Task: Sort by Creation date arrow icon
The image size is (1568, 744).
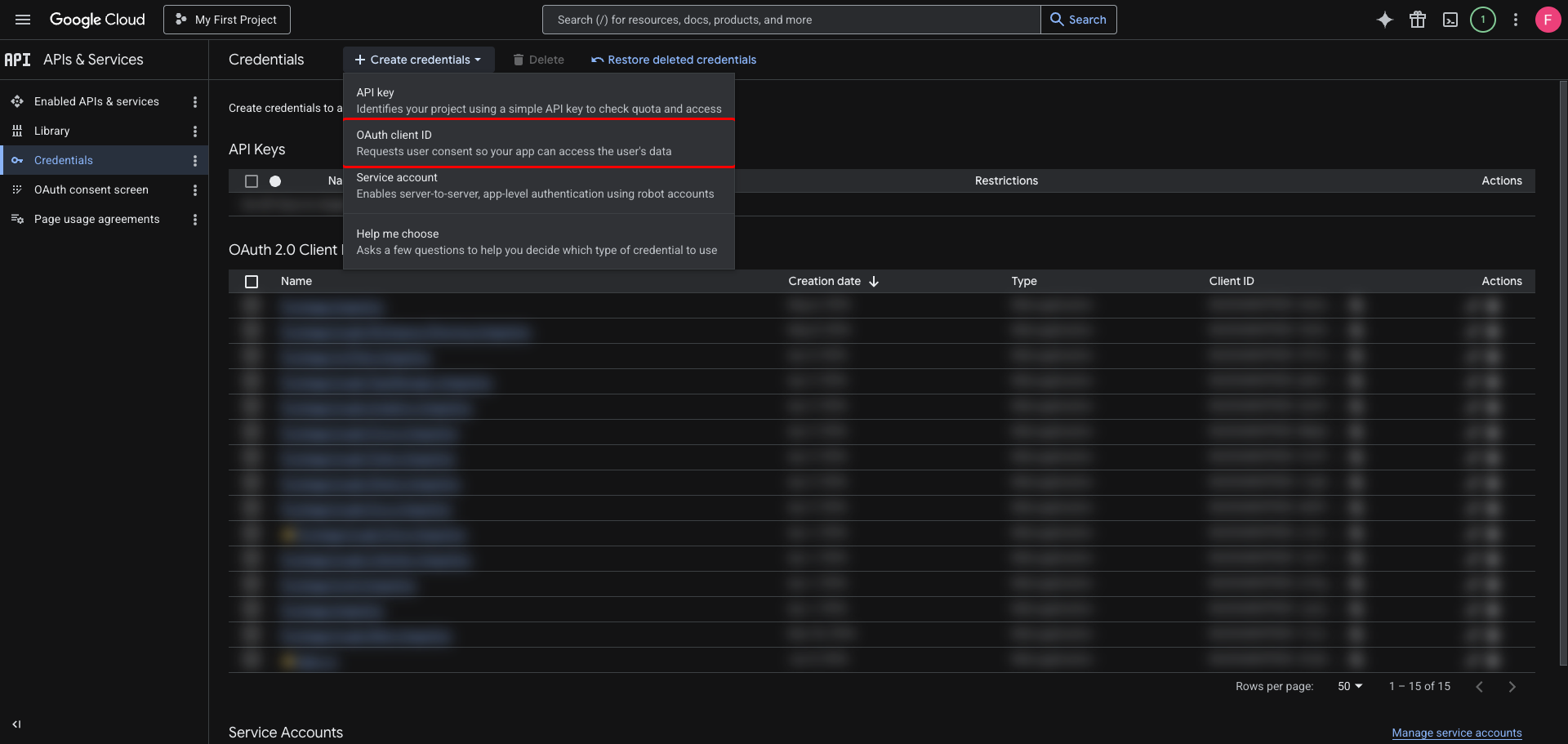Action: [x=874, y=281]
